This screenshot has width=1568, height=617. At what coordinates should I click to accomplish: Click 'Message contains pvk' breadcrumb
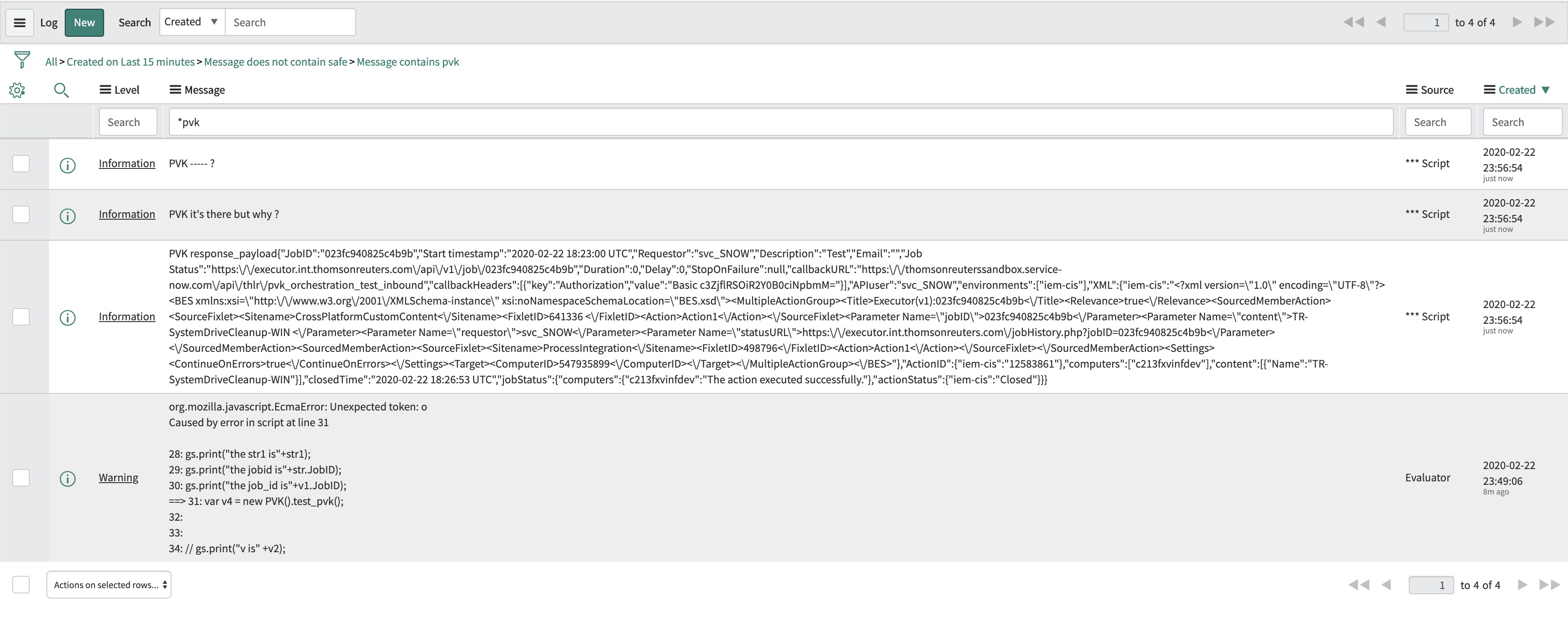[407, 62]
